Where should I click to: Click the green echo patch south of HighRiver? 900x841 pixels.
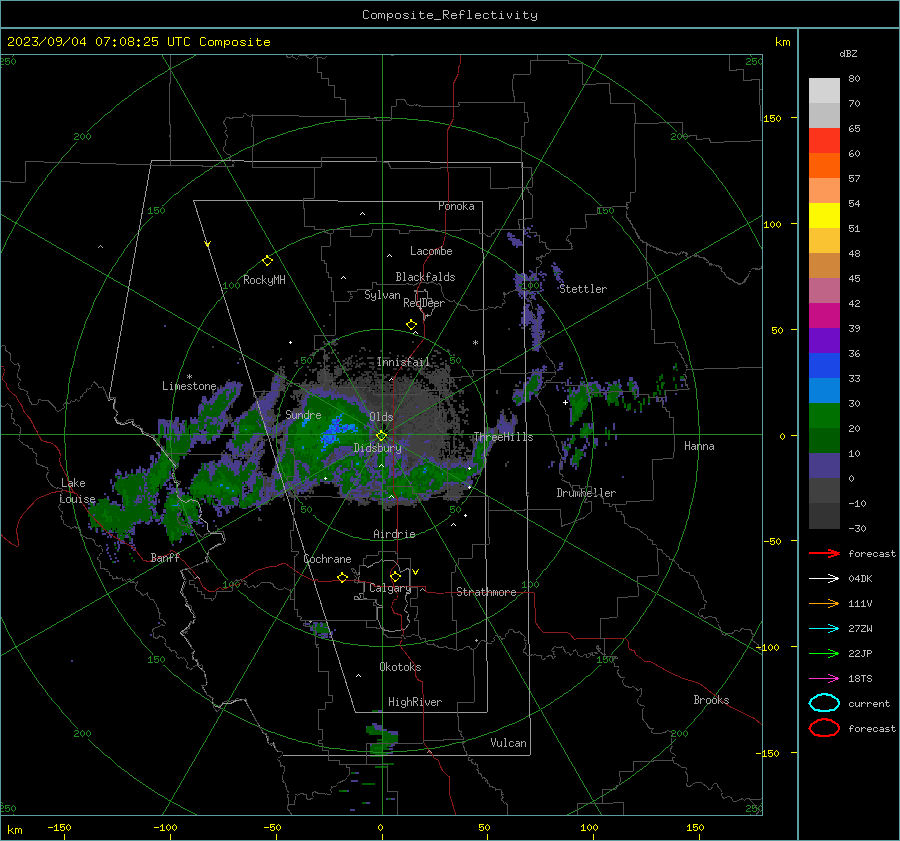(381, 739)
